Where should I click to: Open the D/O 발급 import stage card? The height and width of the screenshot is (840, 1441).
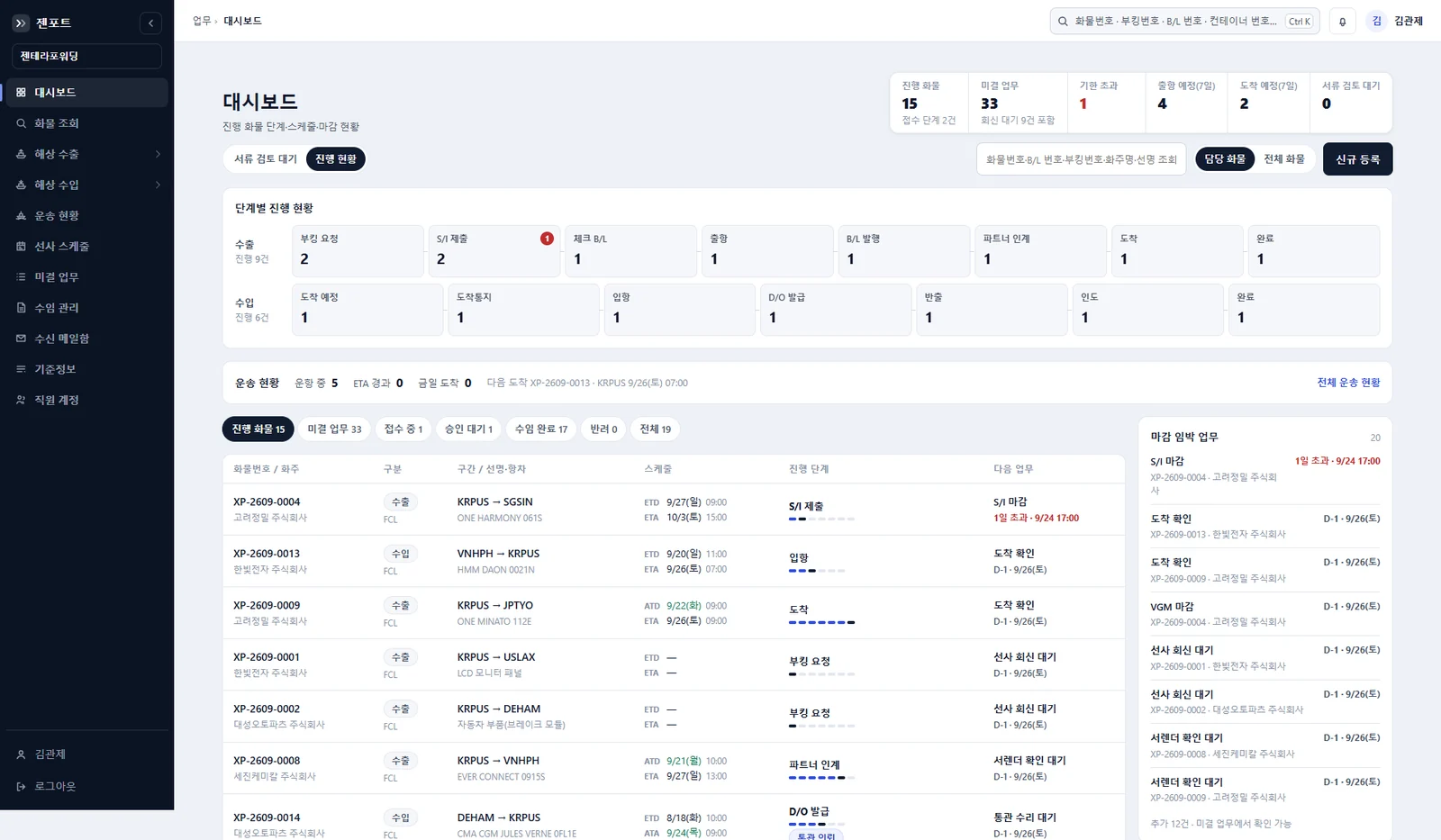pyautogui.click(x=836, y=310)
